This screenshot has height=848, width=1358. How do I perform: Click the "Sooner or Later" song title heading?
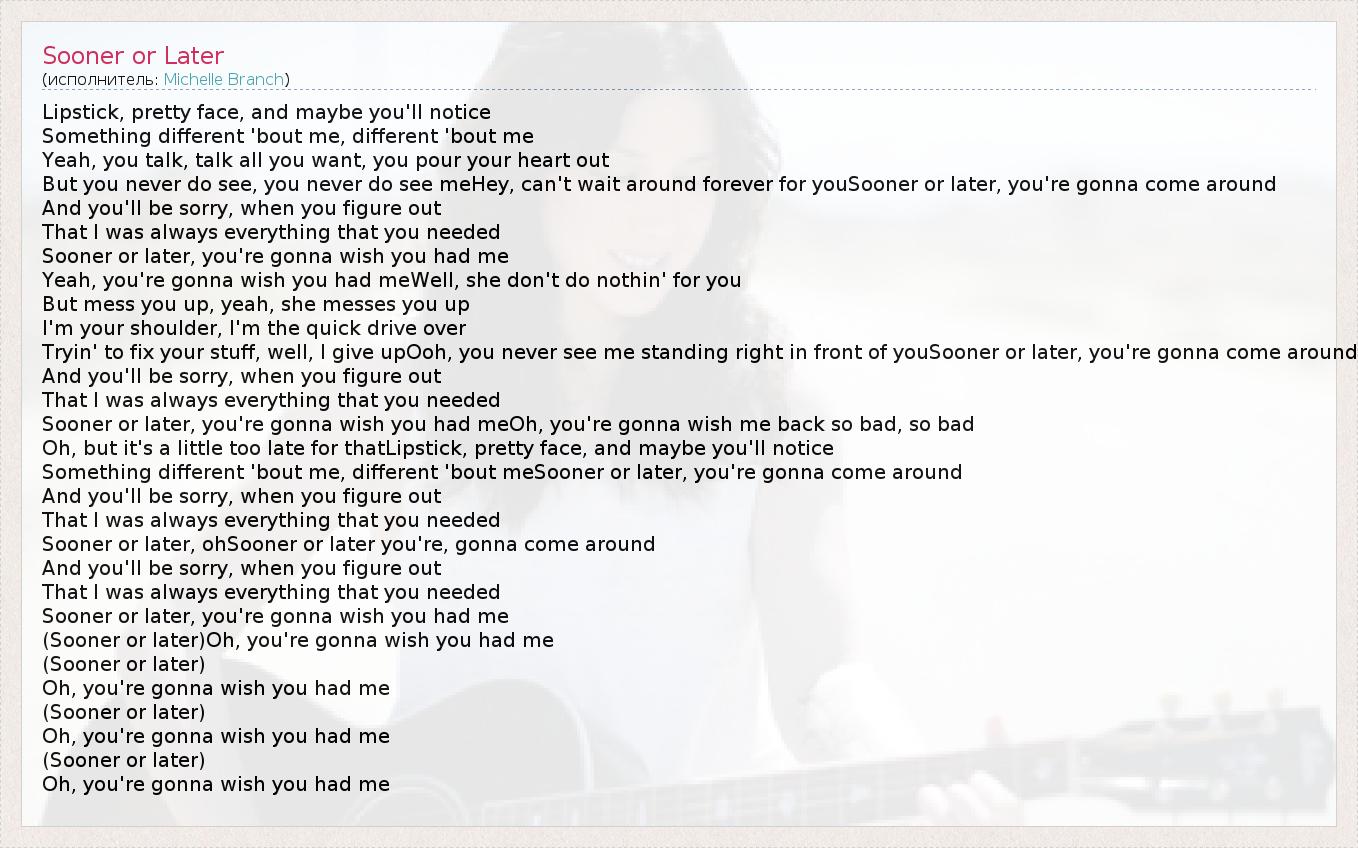click(133, 56)
